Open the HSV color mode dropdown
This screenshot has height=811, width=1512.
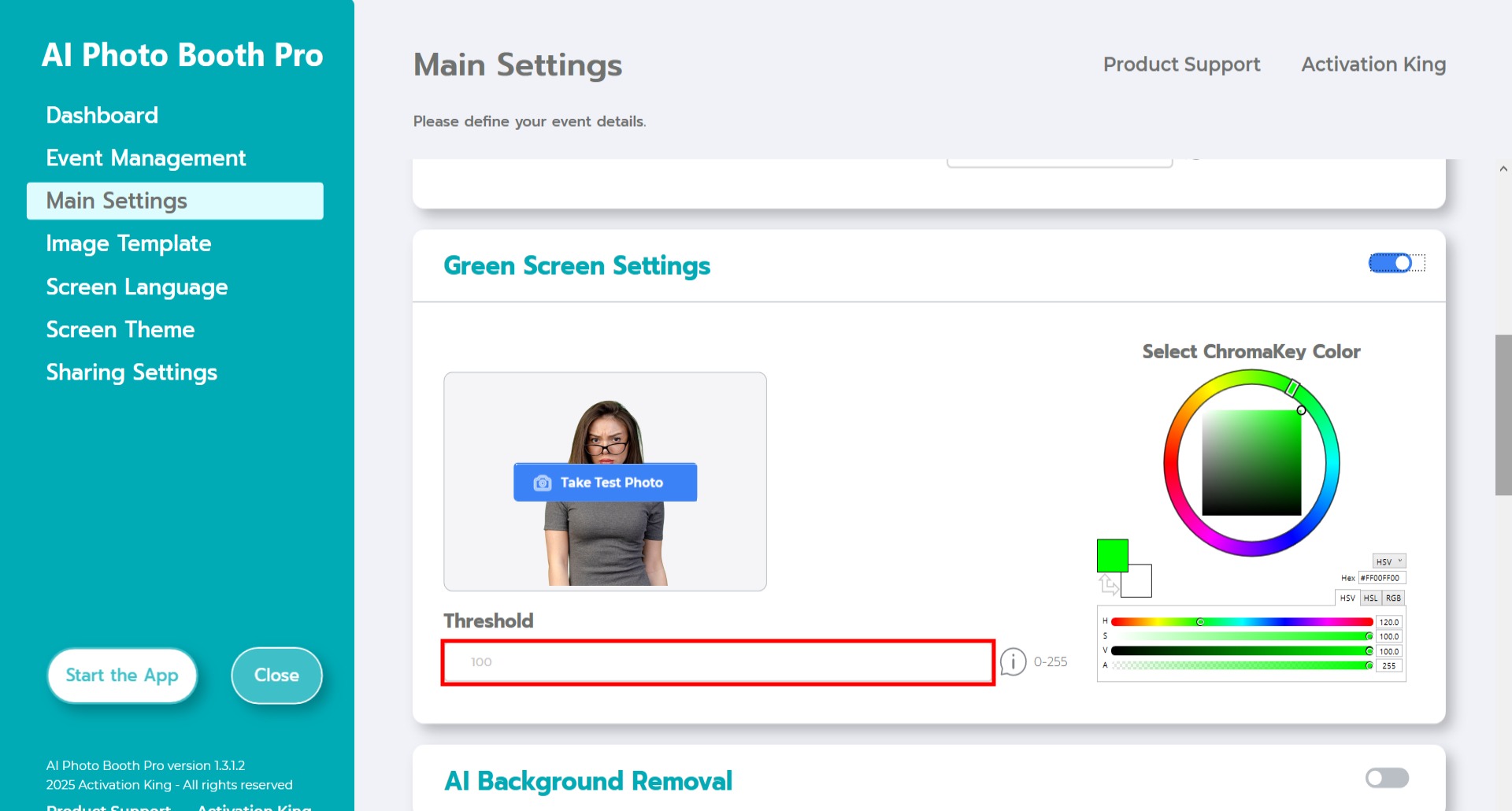tap(1388, 561)
